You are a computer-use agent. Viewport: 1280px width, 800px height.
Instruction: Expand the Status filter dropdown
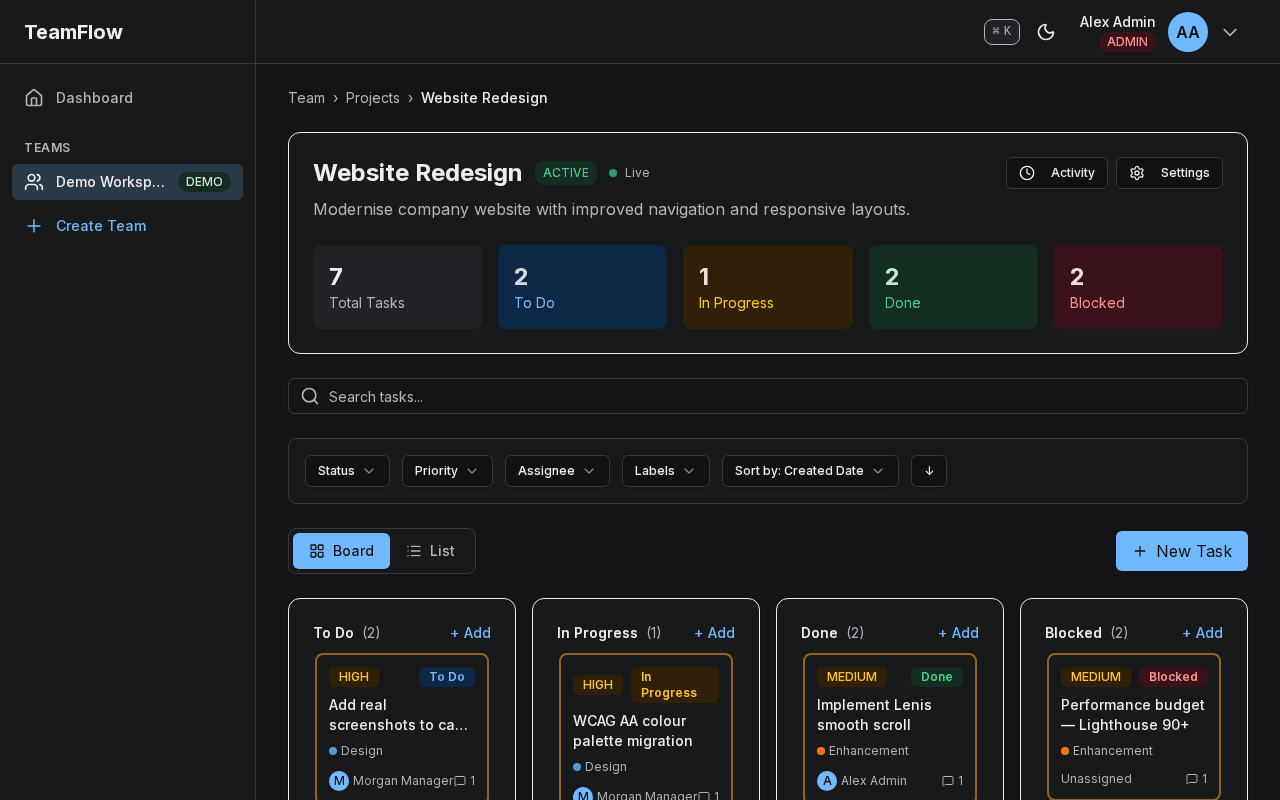click(346, 471)
